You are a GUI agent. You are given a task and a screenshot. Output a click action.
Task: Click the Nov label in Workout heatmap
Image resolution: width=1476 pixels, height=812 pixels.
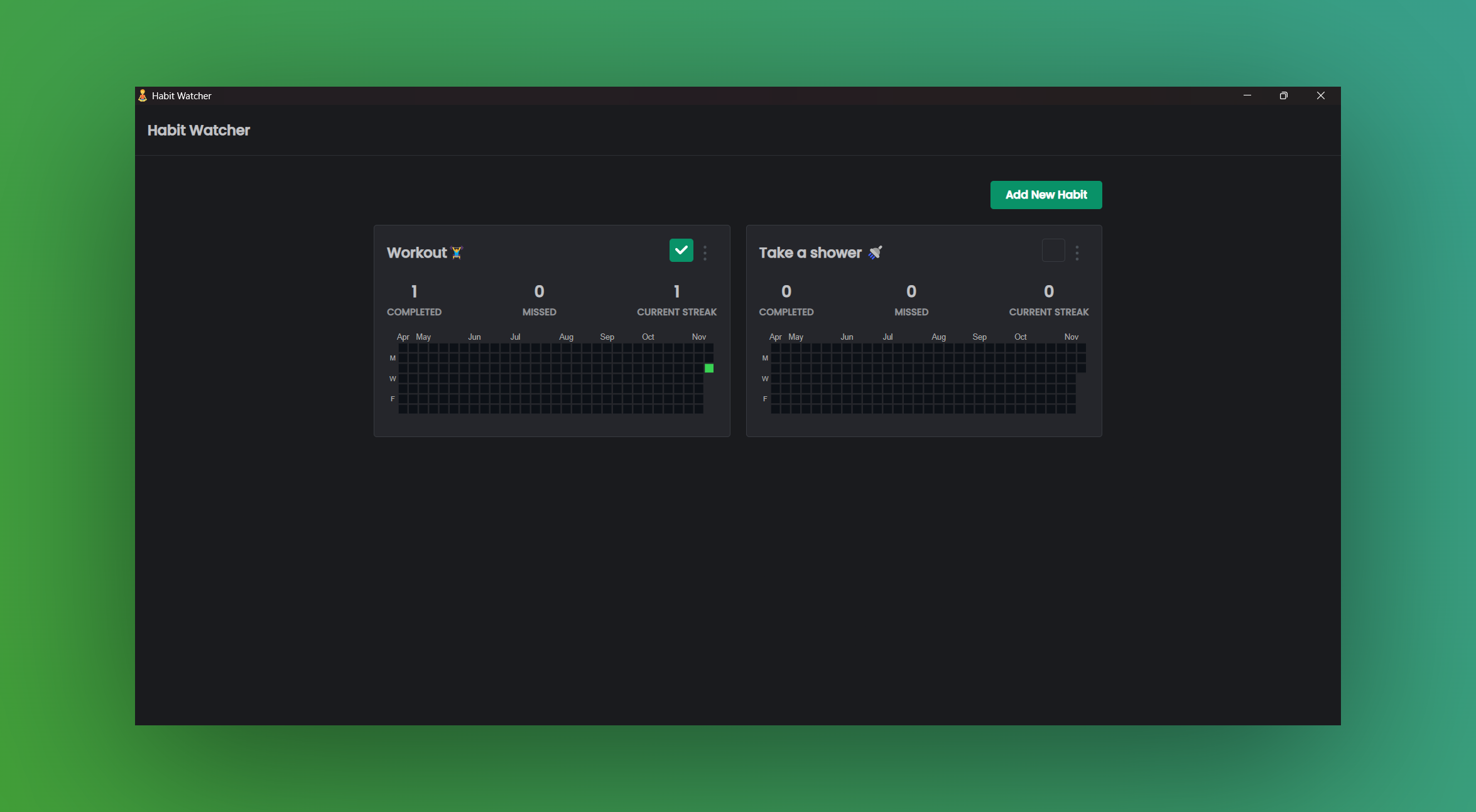pyautogui.click(x=698, y=337)
